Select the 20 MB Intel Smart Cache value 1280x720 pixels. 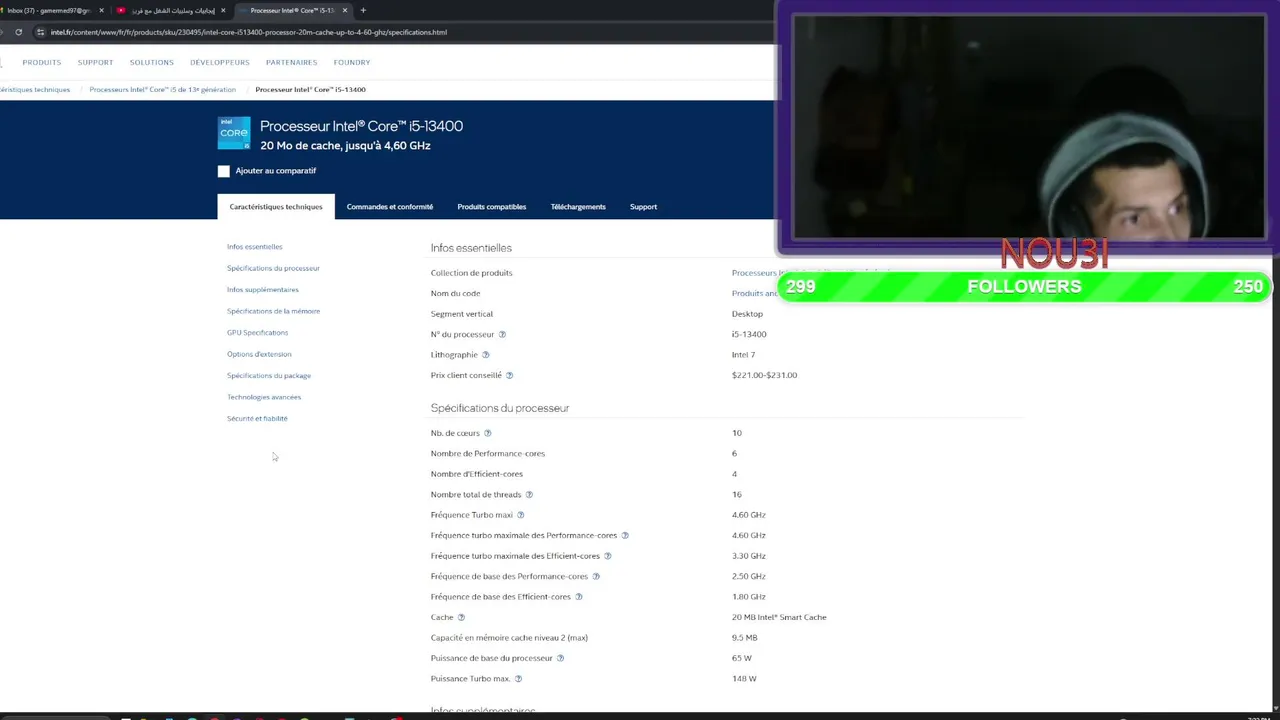(779, 617)
